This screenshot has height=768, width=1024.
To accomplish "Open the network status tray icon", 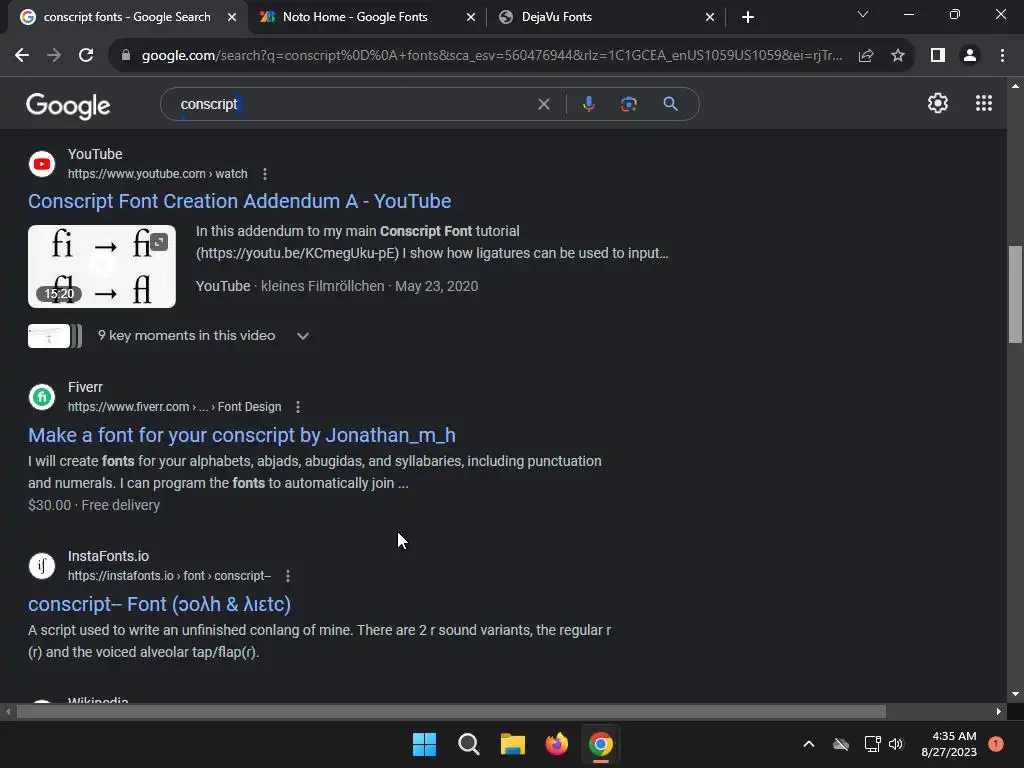I will [872, 744].
